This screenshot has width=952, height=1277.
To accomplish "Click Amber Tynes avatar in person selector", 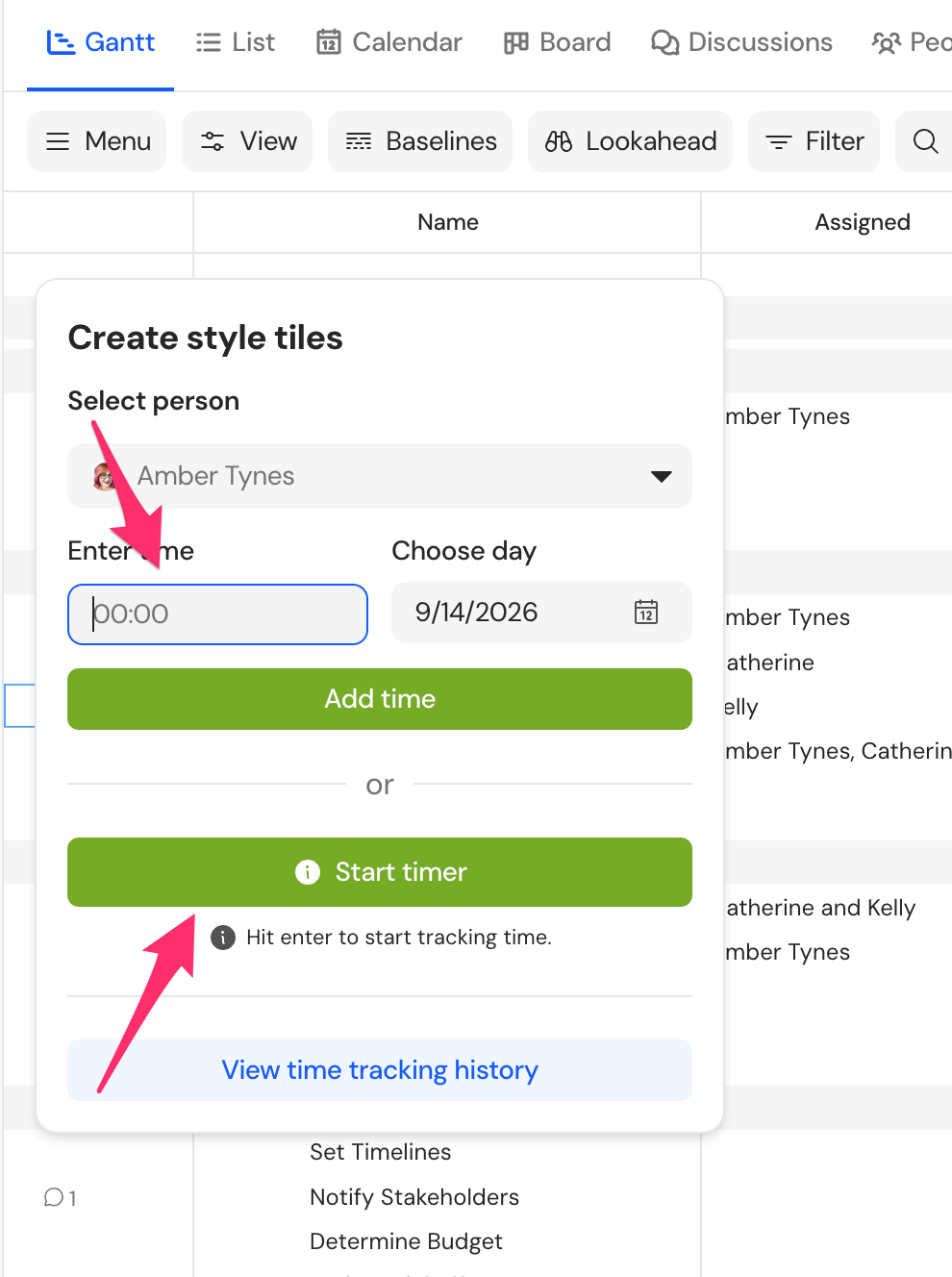I will (x=105, y=476).
